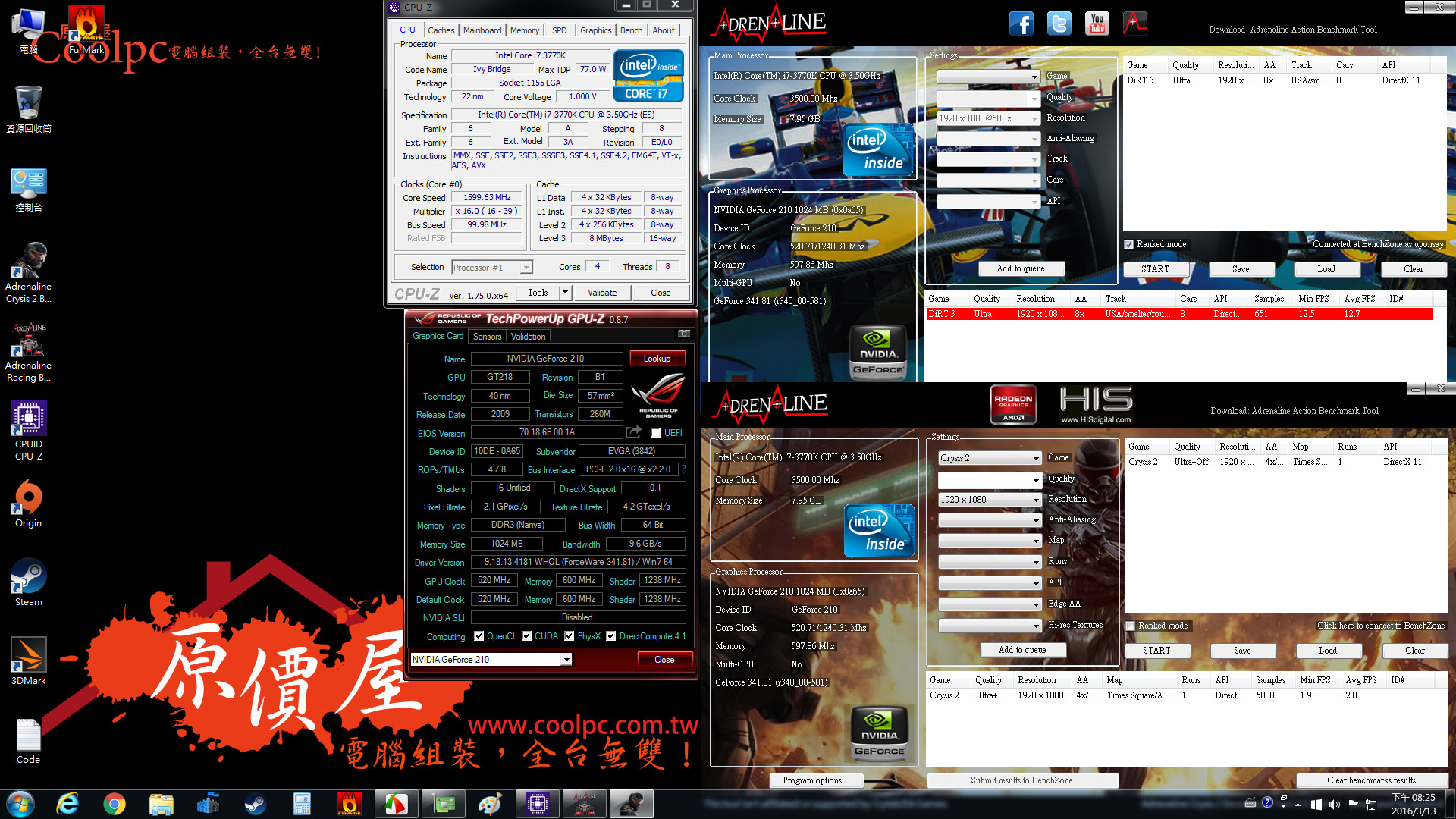Open File Explorer from taskbar
Viewport: 1456px width, 819px height.
162,804
